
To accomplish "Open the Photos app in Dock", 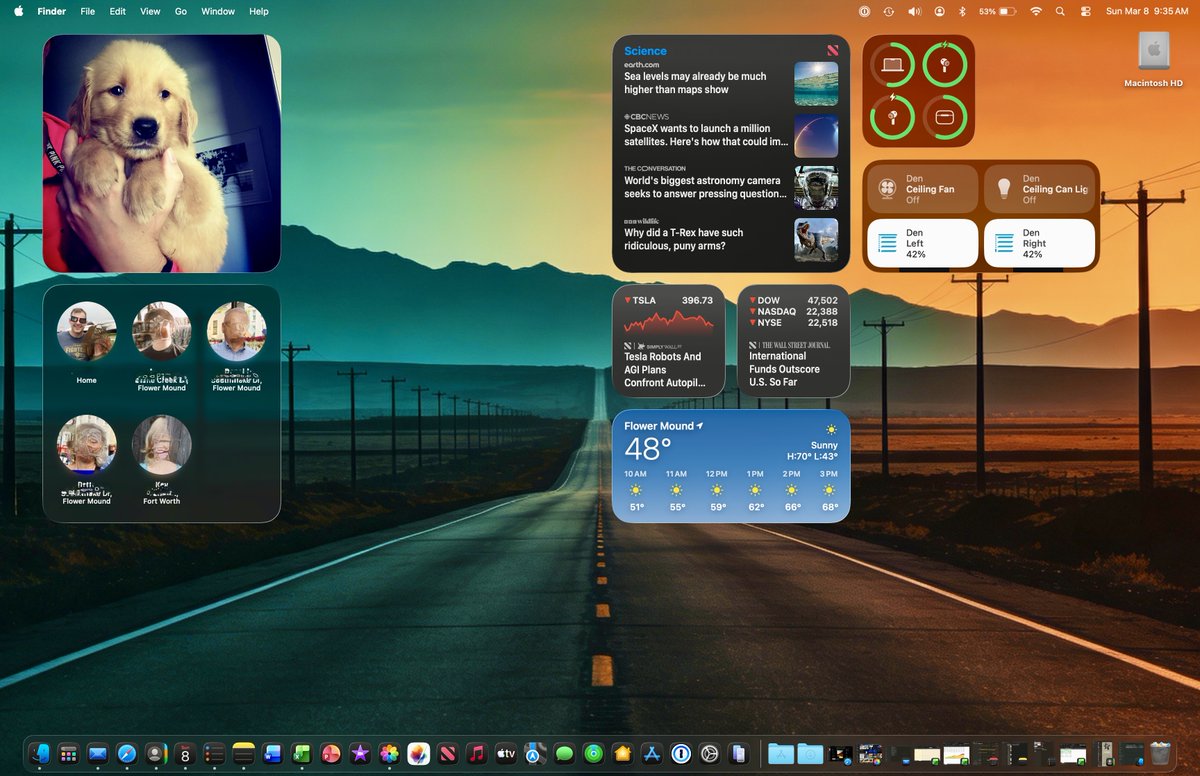I will click(389, 754).
